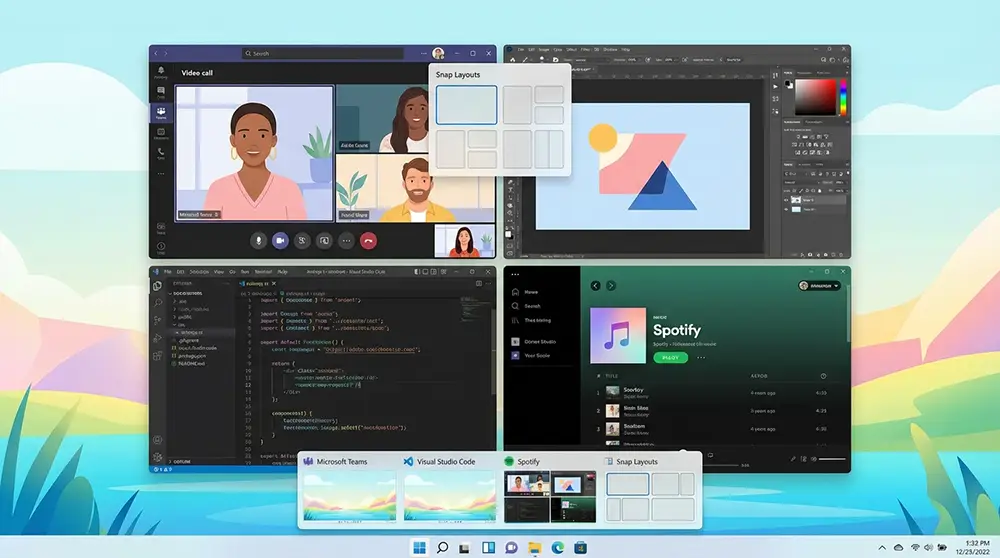The height and width of the screenshot is (558, 1000).
Task: Open the Explorer icon in VS Code activity bar
Action: (x=158, y=286)
